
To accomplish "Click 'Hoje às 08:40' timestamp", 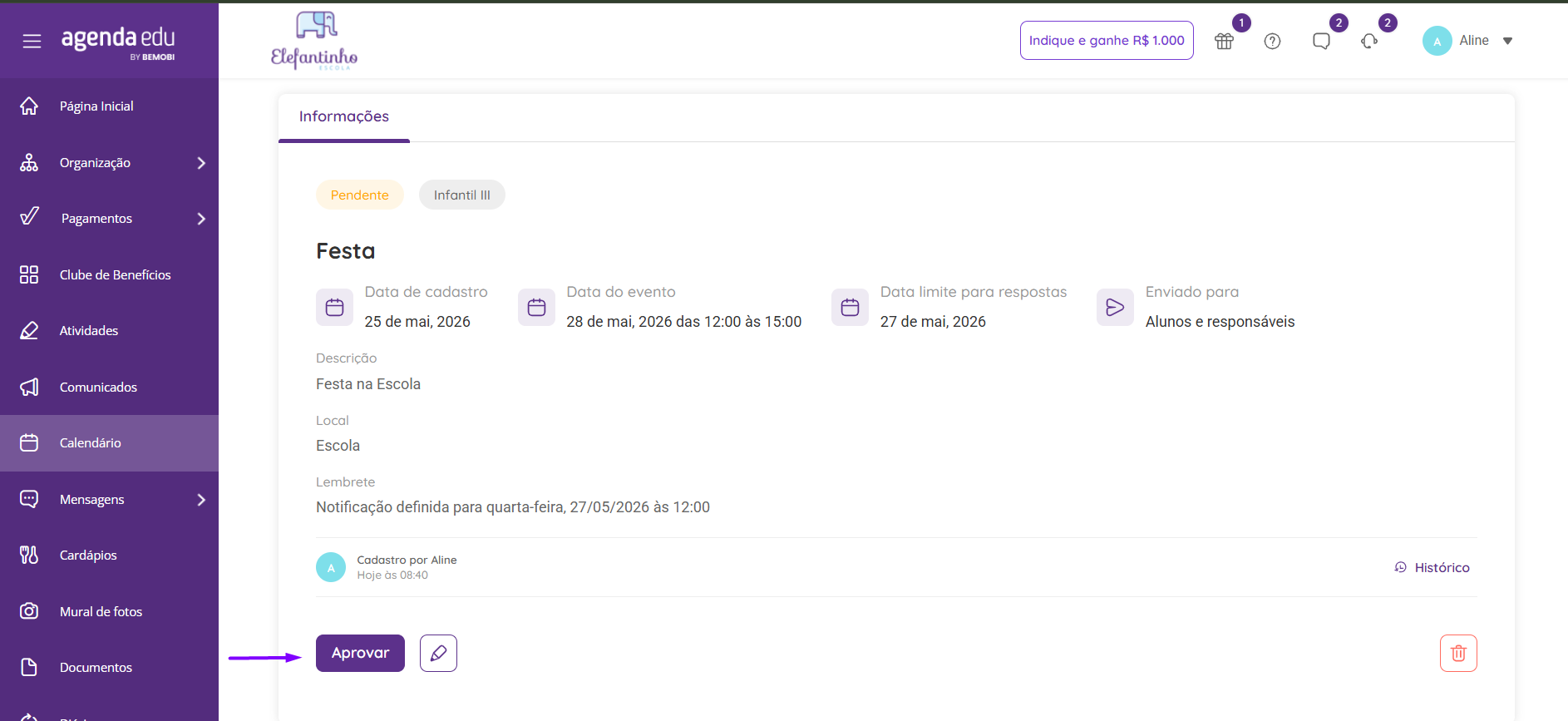I will click(x=392, y=575).
